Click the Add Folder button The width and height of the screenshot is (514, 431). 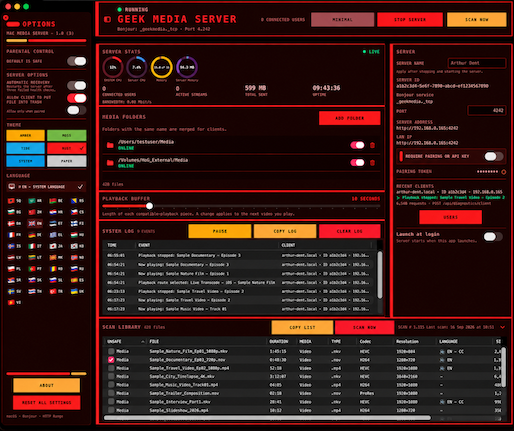point(349,118)
